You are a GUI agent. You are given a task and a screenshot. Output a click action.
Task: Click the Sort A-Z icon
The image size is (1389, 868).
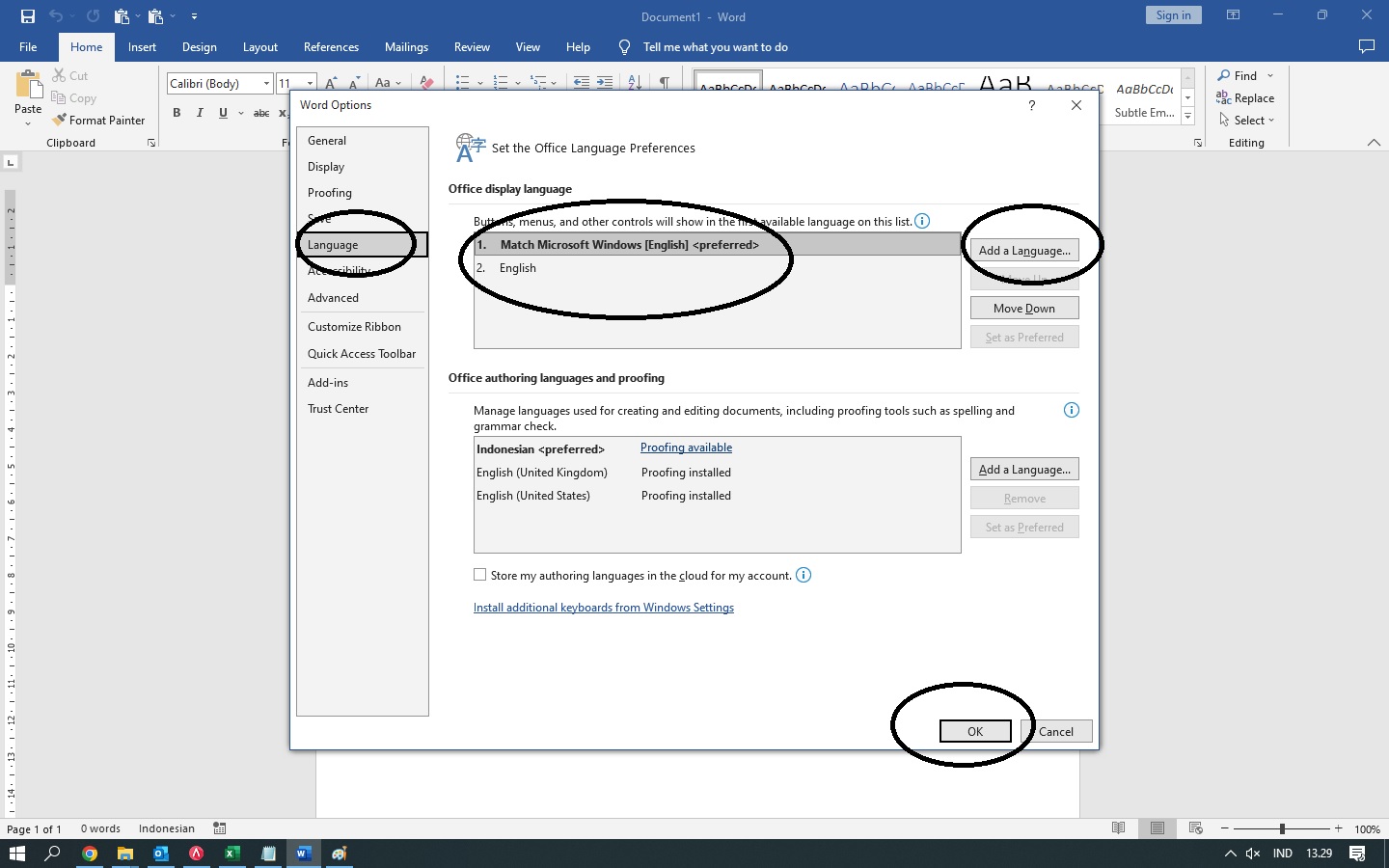tap(635, 83)
